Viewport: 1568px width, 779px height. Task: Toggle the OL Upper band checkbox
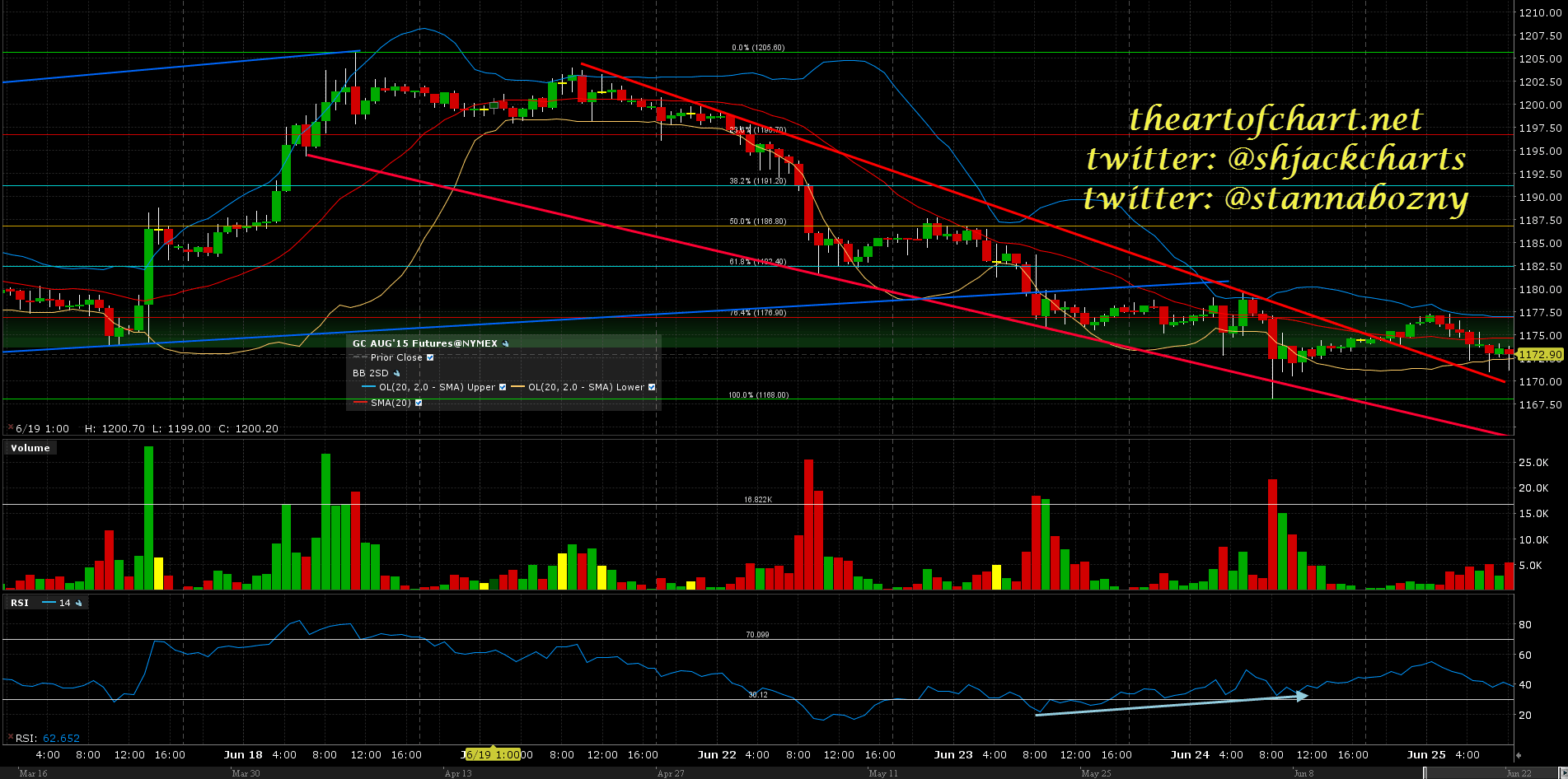(503, 387)
